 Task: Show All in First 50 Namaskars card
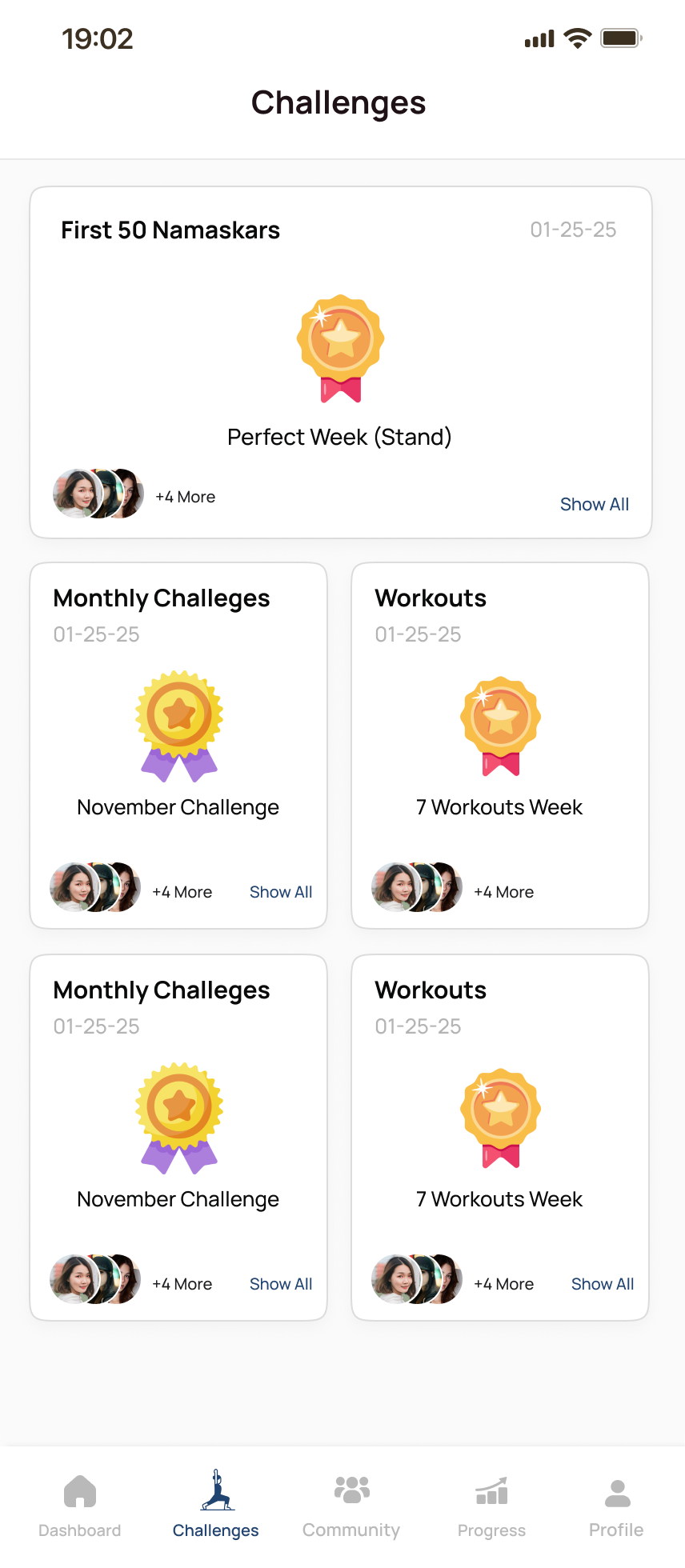(x=595, y=504)
